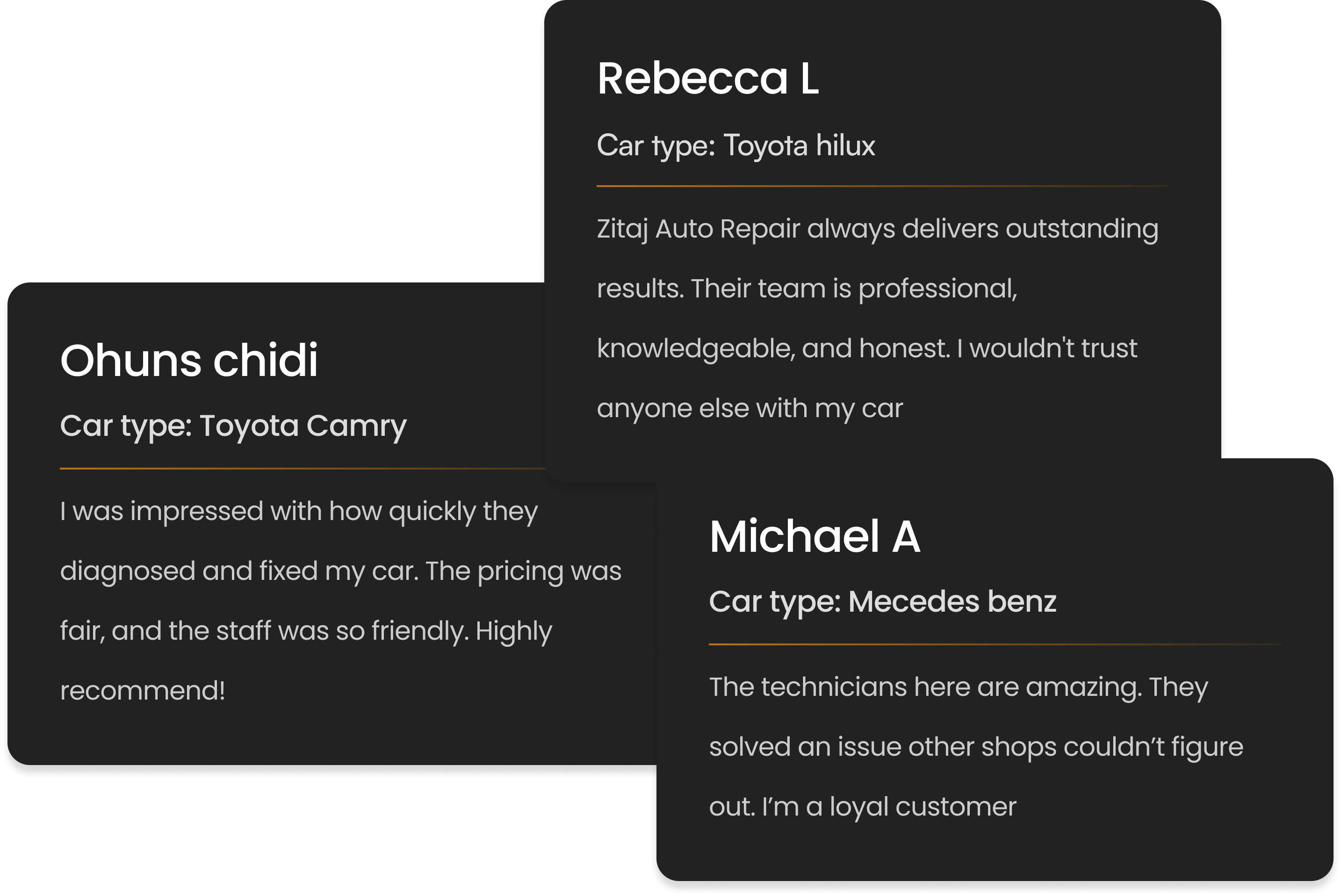The height and width of the screenshot is (896, 1341).
Task: Select "solved an issue other shops couldn't figure"
Action: [x=975, y=747]
